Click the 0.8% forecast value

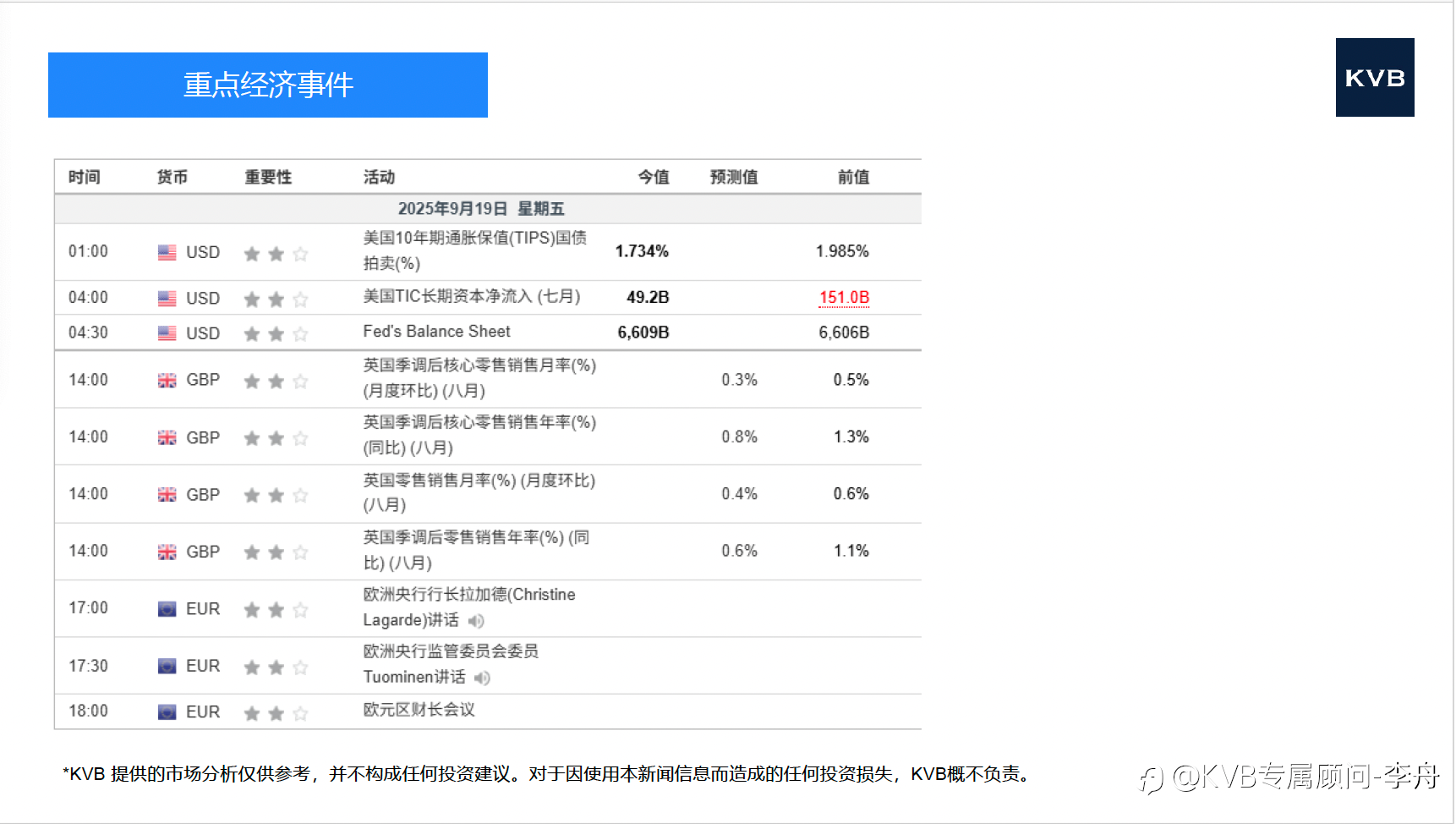pos(740,437)
